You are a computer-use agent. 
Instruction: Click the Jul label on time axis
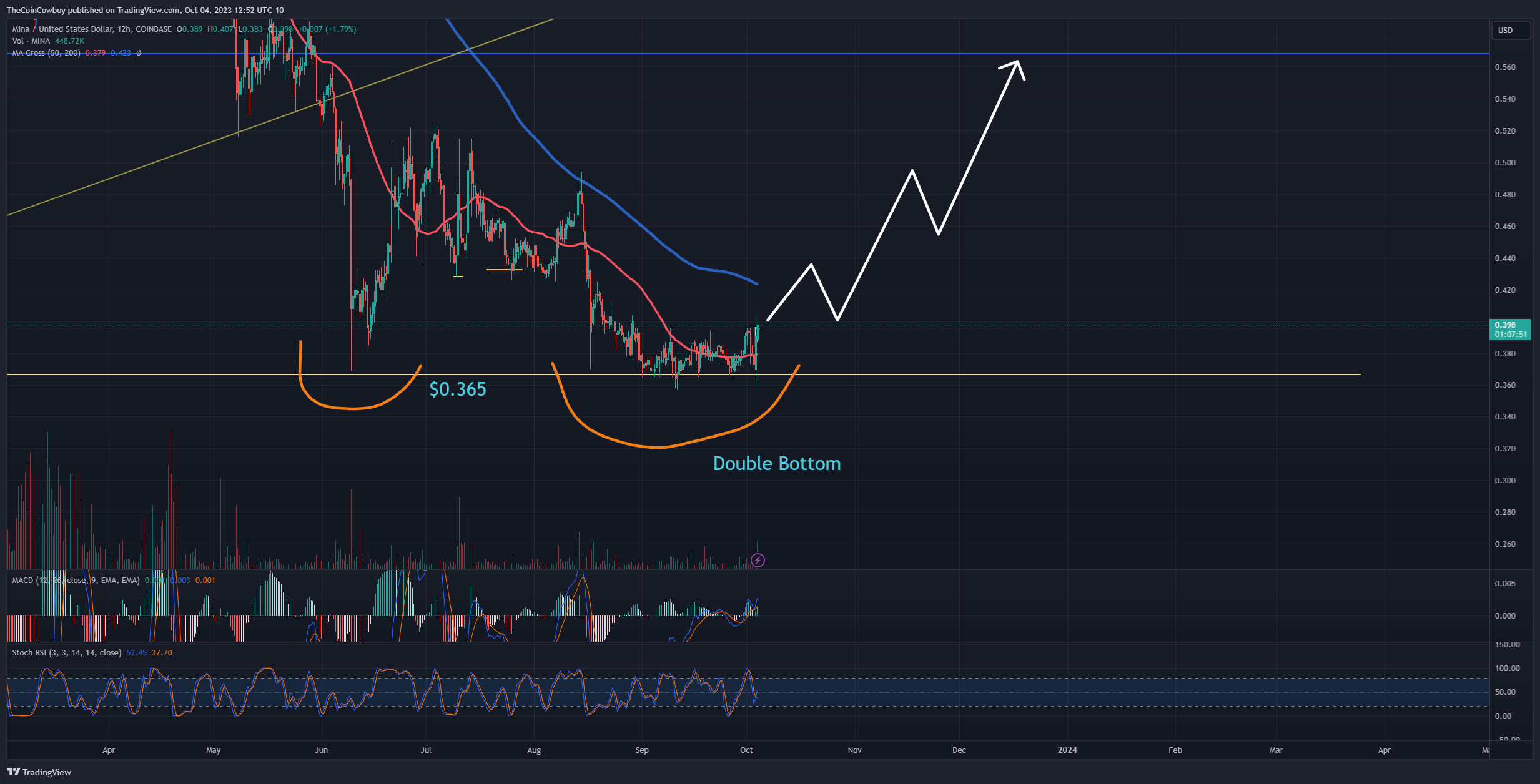[425, 750]
